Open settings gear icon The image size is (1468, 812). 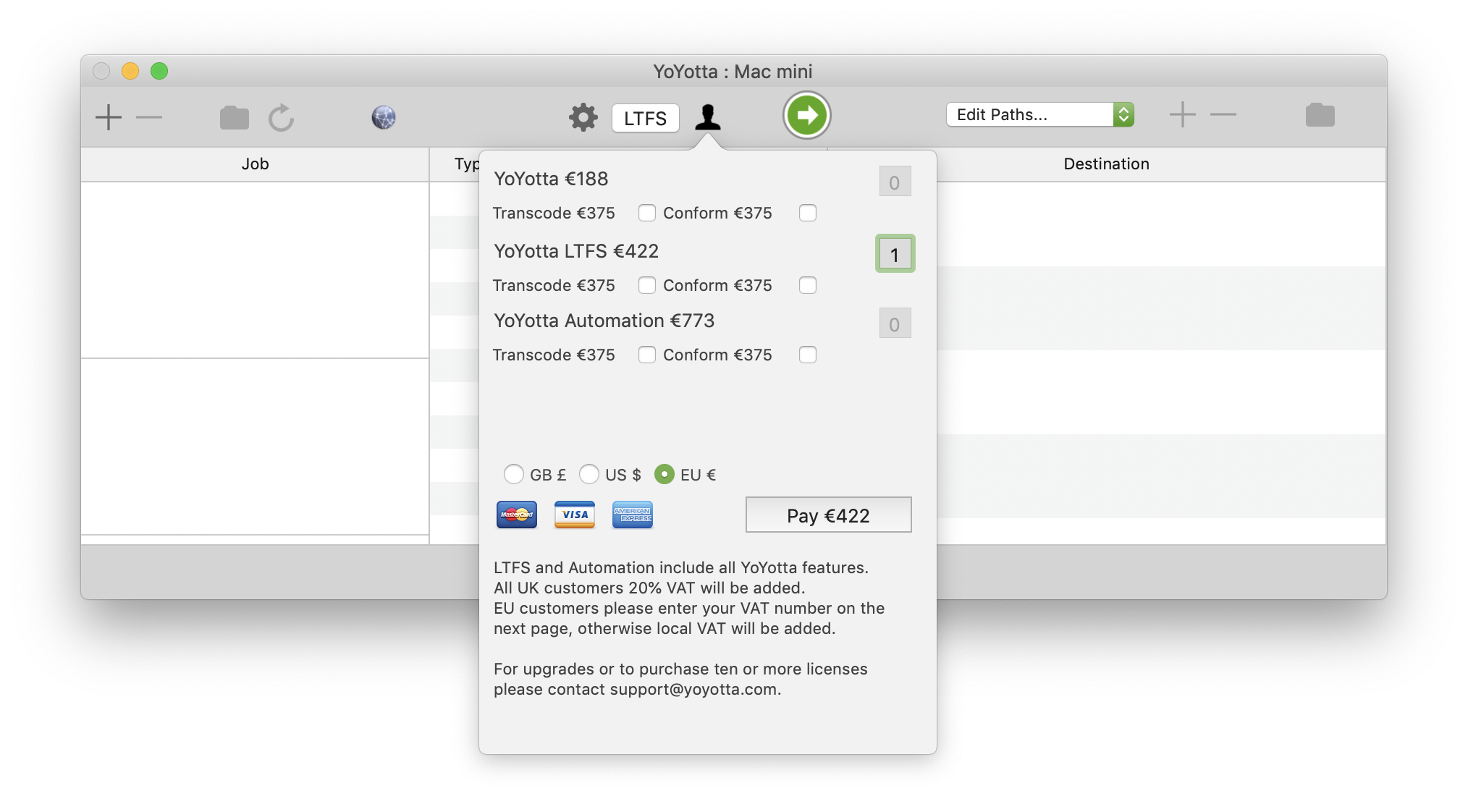[583, 117]
